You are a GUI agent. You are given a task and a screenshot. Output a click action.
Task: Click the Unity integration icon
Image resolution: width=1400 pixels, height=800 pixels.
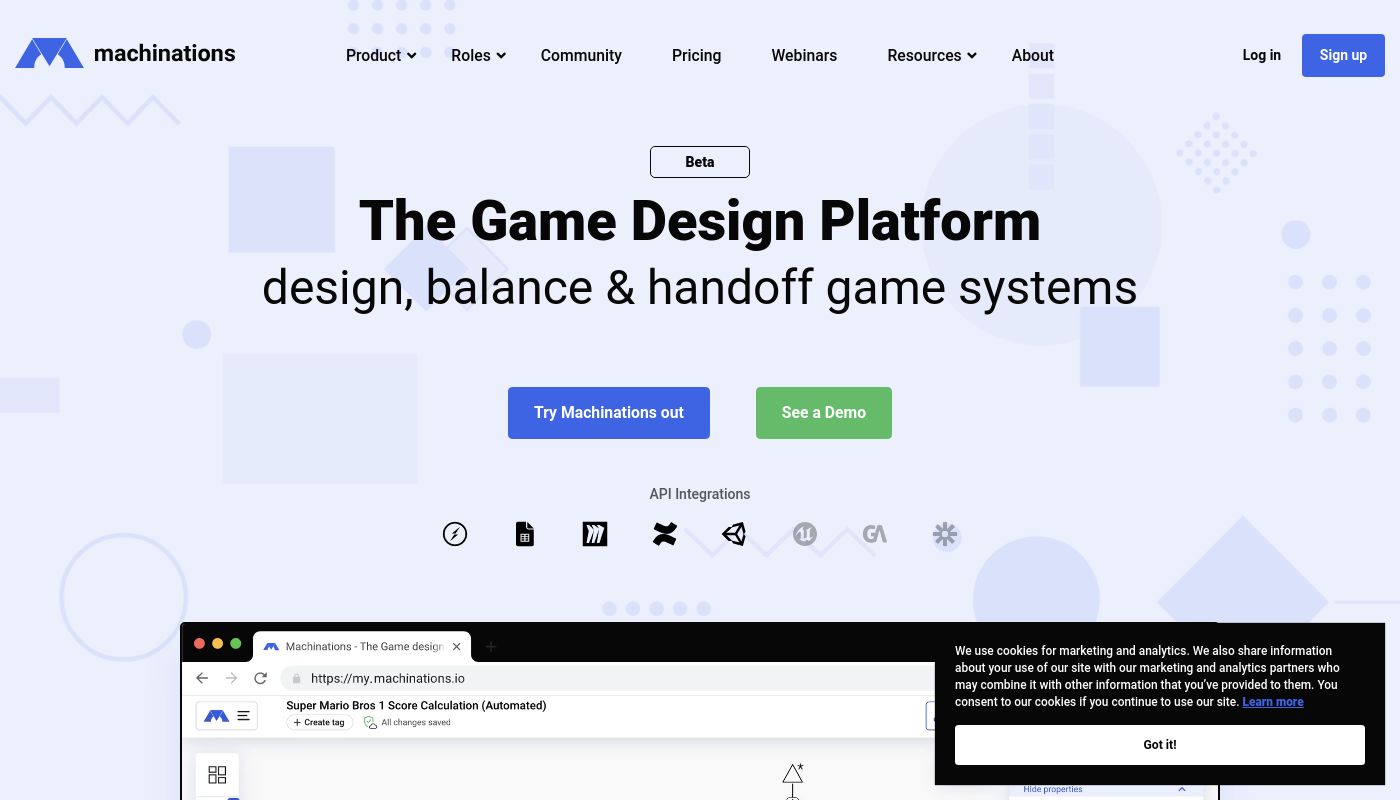pos(735,534)
